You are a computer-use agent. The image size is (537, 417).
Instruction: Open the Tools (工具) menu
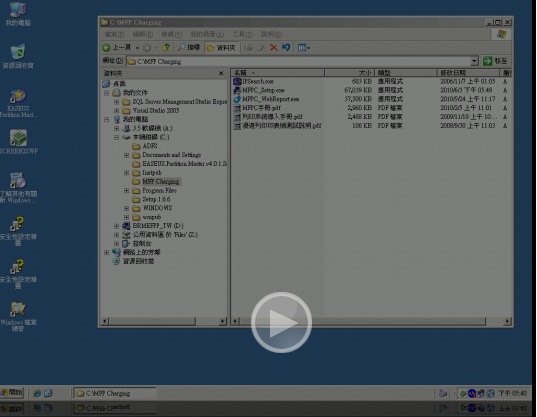click(242, 34)
